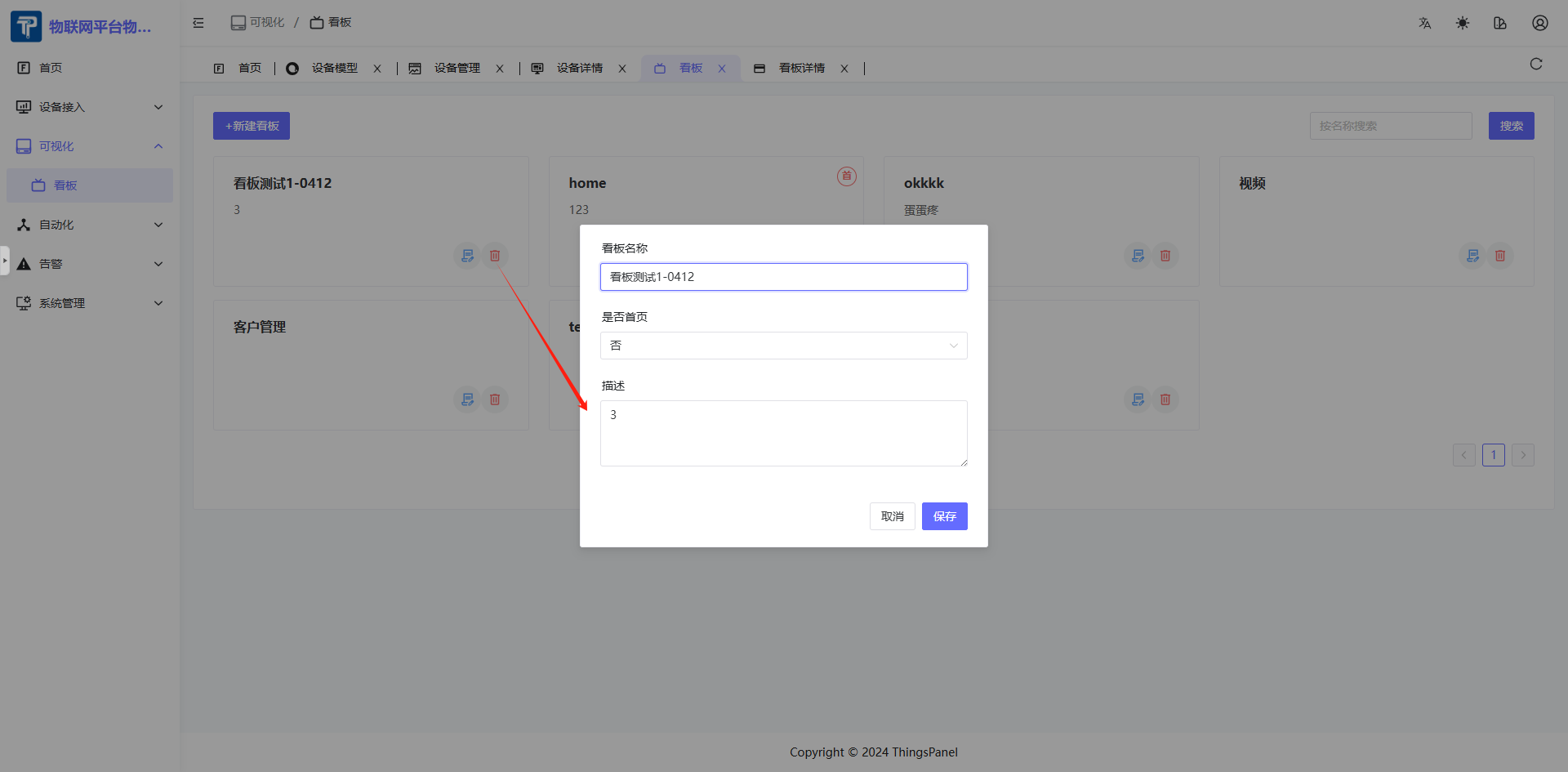Open the user profile avatar icon
This screenshot has width=1568, height=772.
pyautogui.click(x=1539, y=23)
